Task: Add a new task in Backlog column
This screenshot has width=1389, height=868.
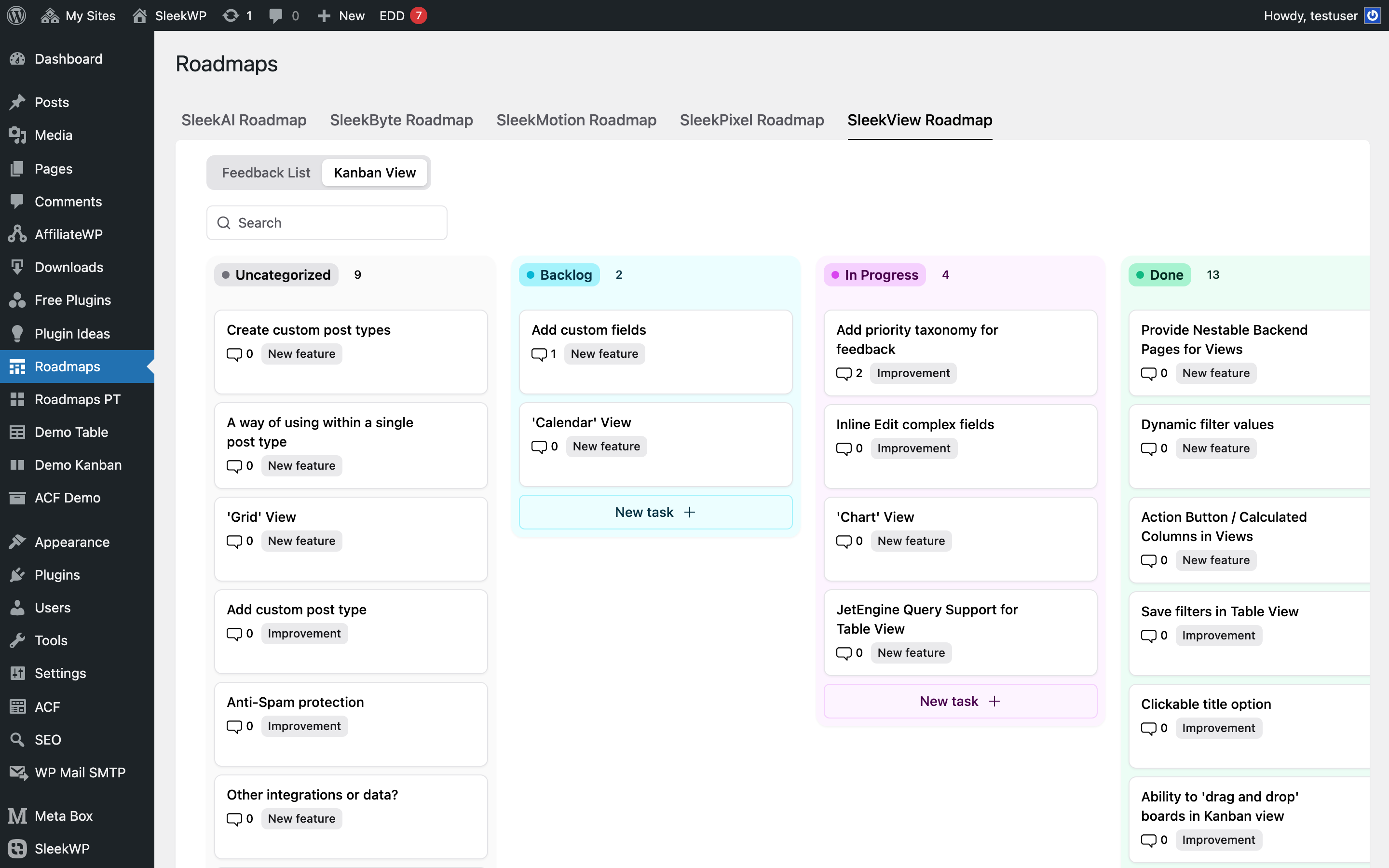Action: tap(655, 512)
